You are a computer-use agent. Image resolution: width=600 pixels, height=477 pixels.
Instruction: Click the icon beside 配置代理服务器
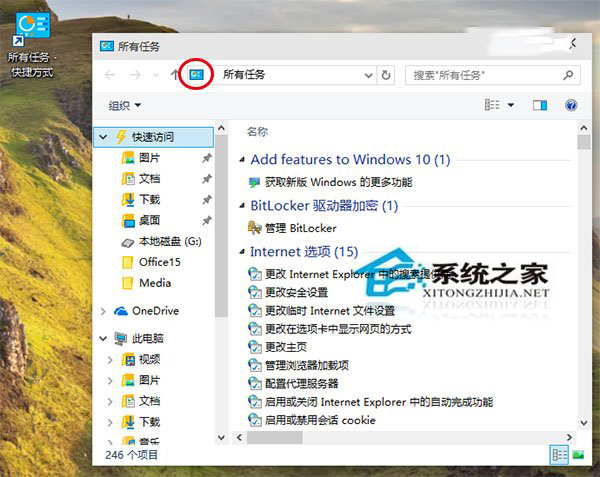(x=254, y=384)
